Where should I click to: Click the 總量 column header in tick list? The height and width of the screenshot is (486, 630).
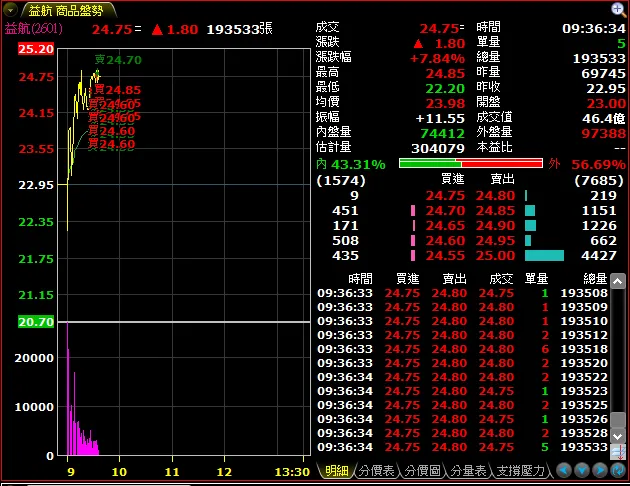coord(595,278)
